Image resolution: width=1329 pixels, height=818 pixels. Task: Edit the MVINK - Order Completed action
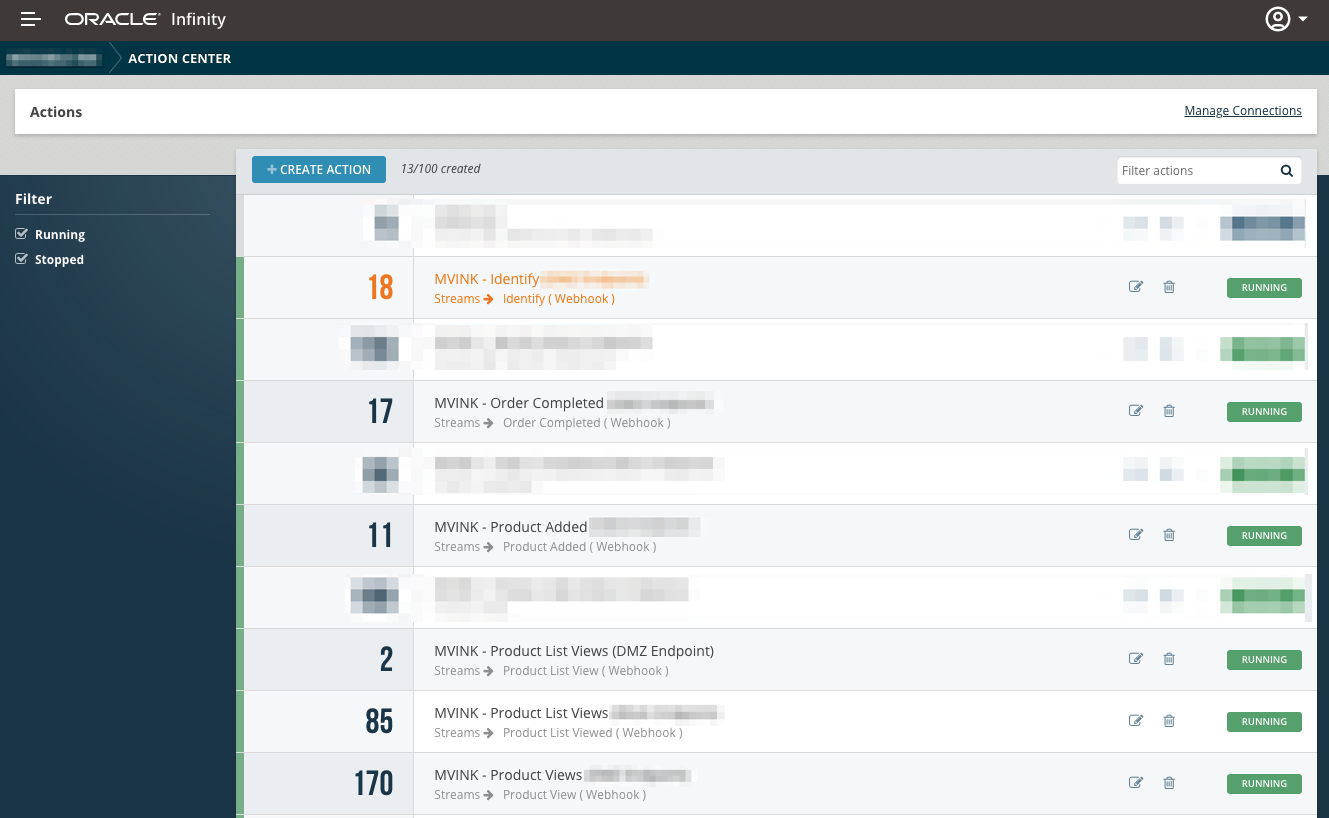click(1136, 411)
